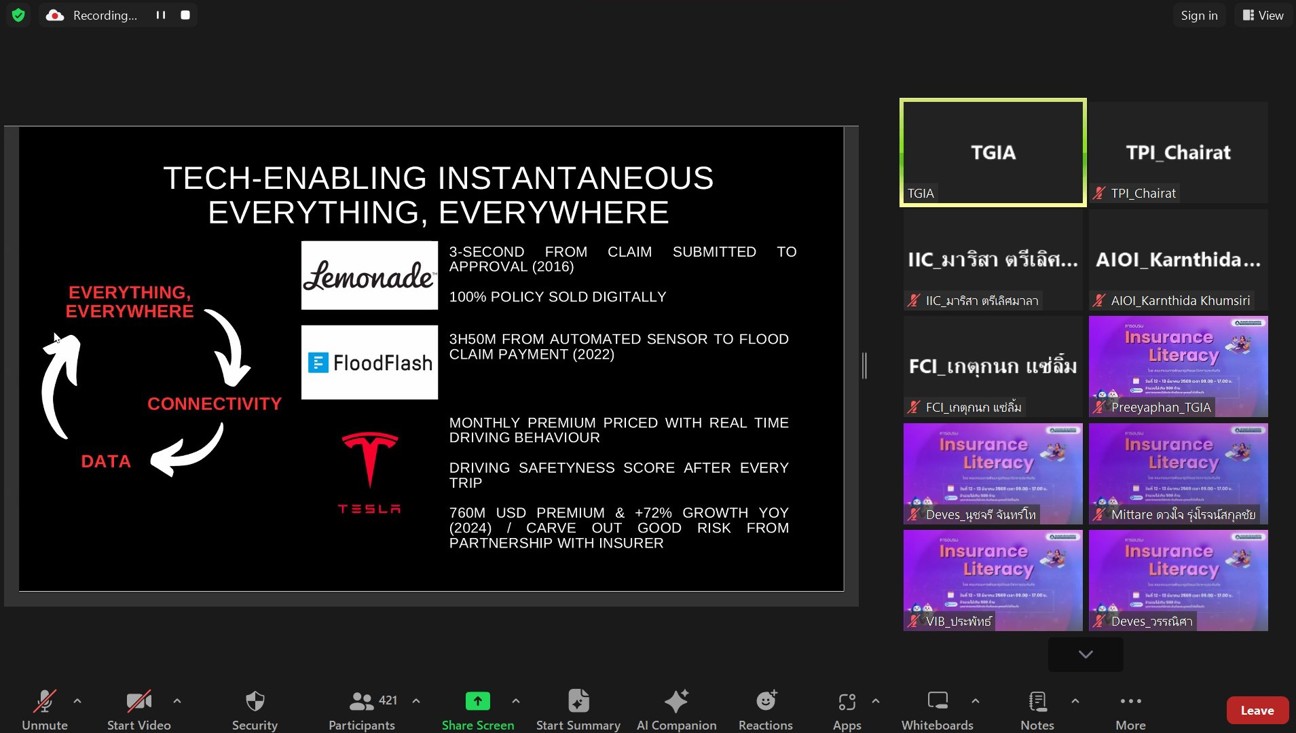Viewport: 1296px width, 733px height.
Task: Click the muted mic icon on Deves_นุชจรี
Action: coord(914,514)
